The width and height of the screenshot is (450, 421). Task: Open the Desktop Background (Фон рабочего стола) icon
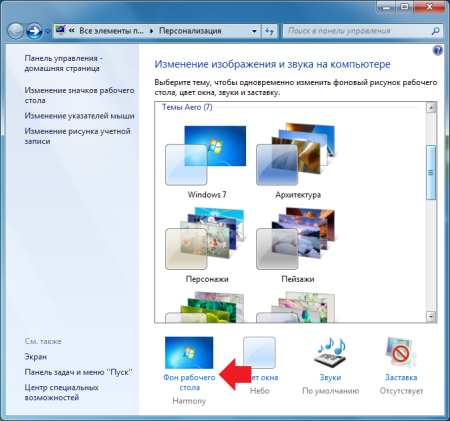189,353
